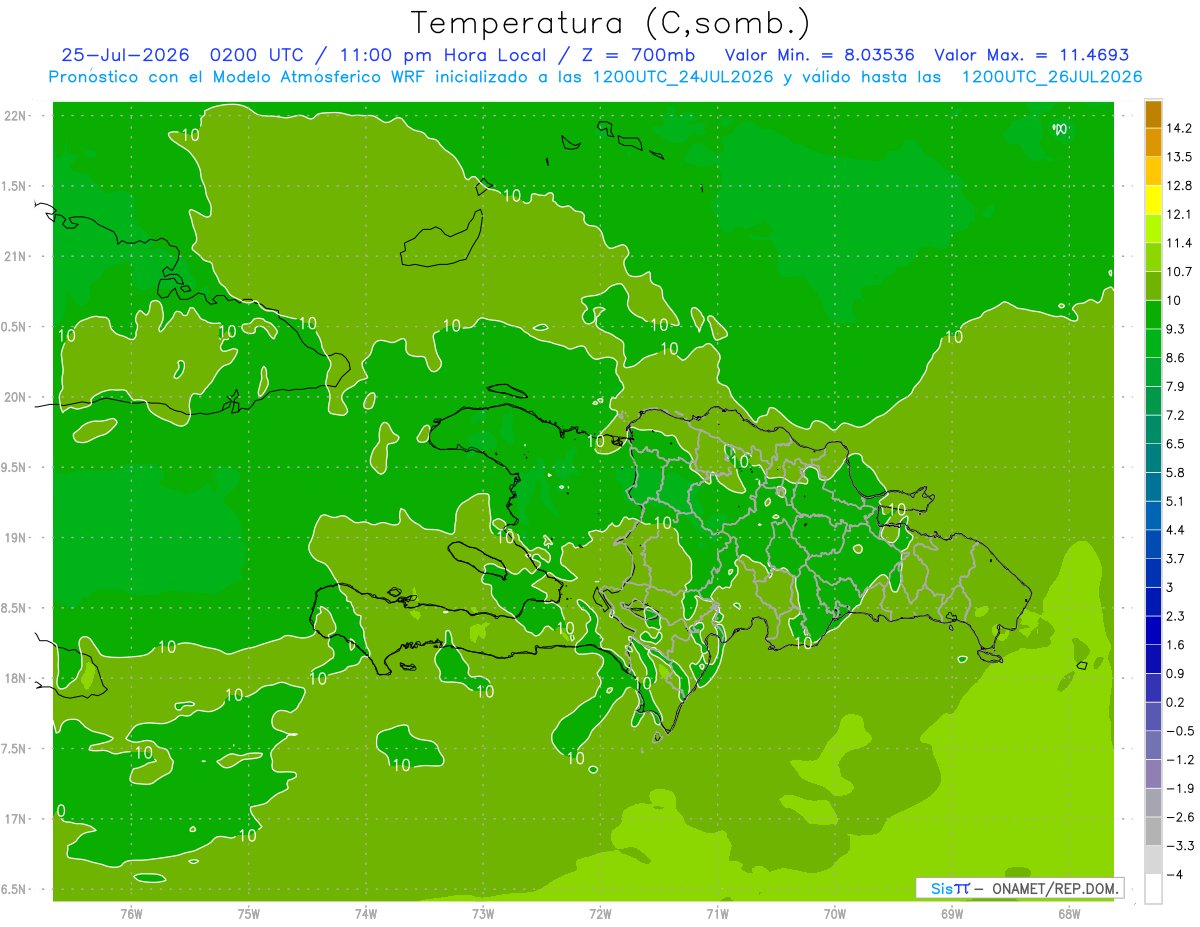Click the SisPI - ONAMET/REP.DOM. credit box
This screenshot has width=1200, height=927.
point(1020,888)
